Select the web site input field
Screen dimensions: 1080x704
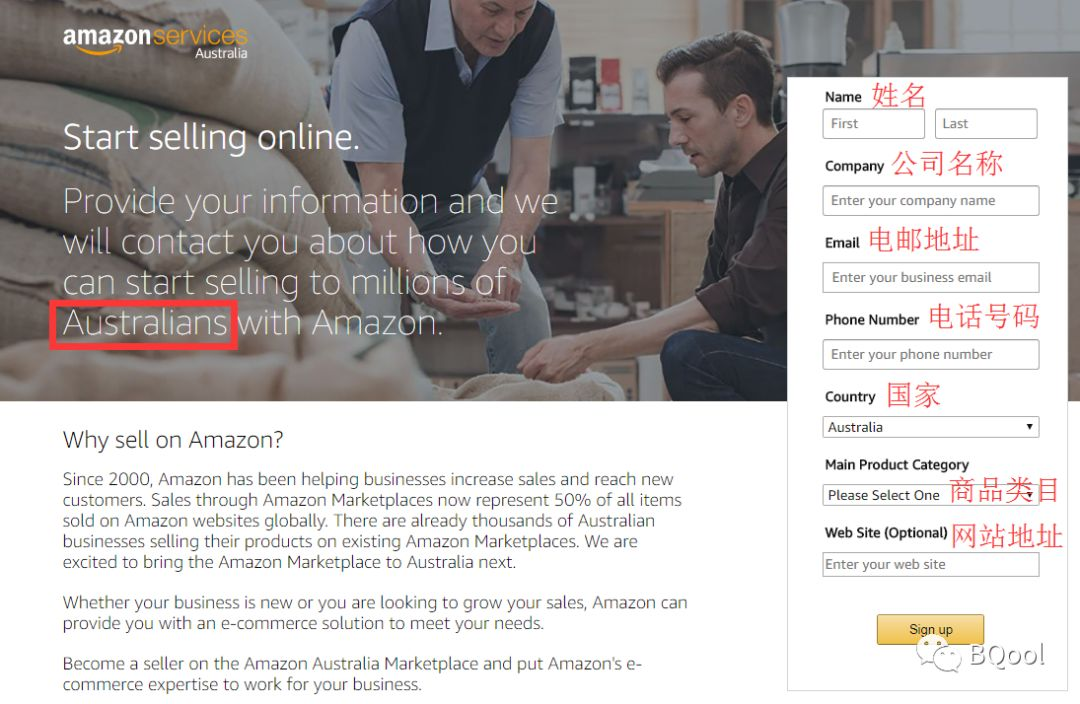pos(931,564)
